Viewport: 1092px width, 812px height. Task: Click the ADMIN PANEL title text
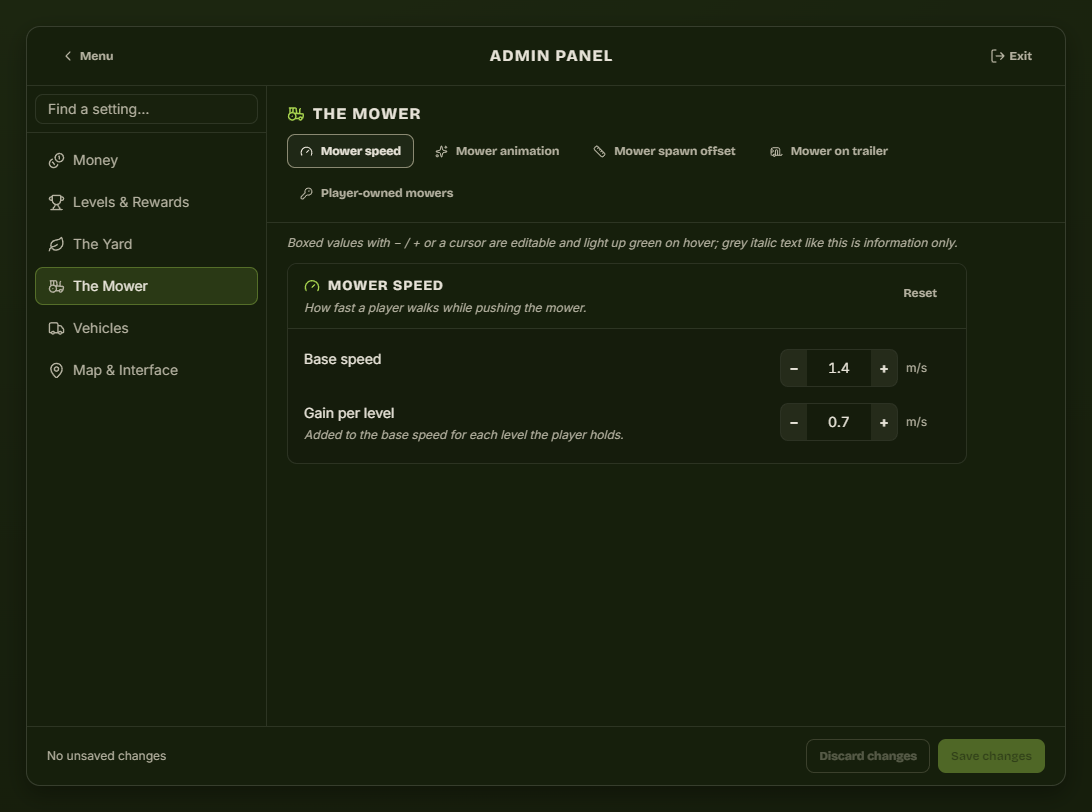[551, 56]
